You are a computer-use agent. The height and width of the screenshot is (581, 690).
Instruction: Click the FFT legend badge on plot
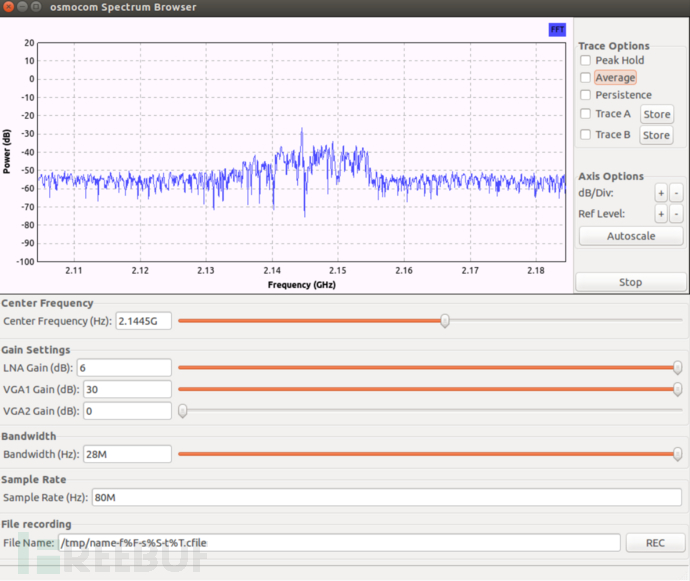[x=557, y=30]
